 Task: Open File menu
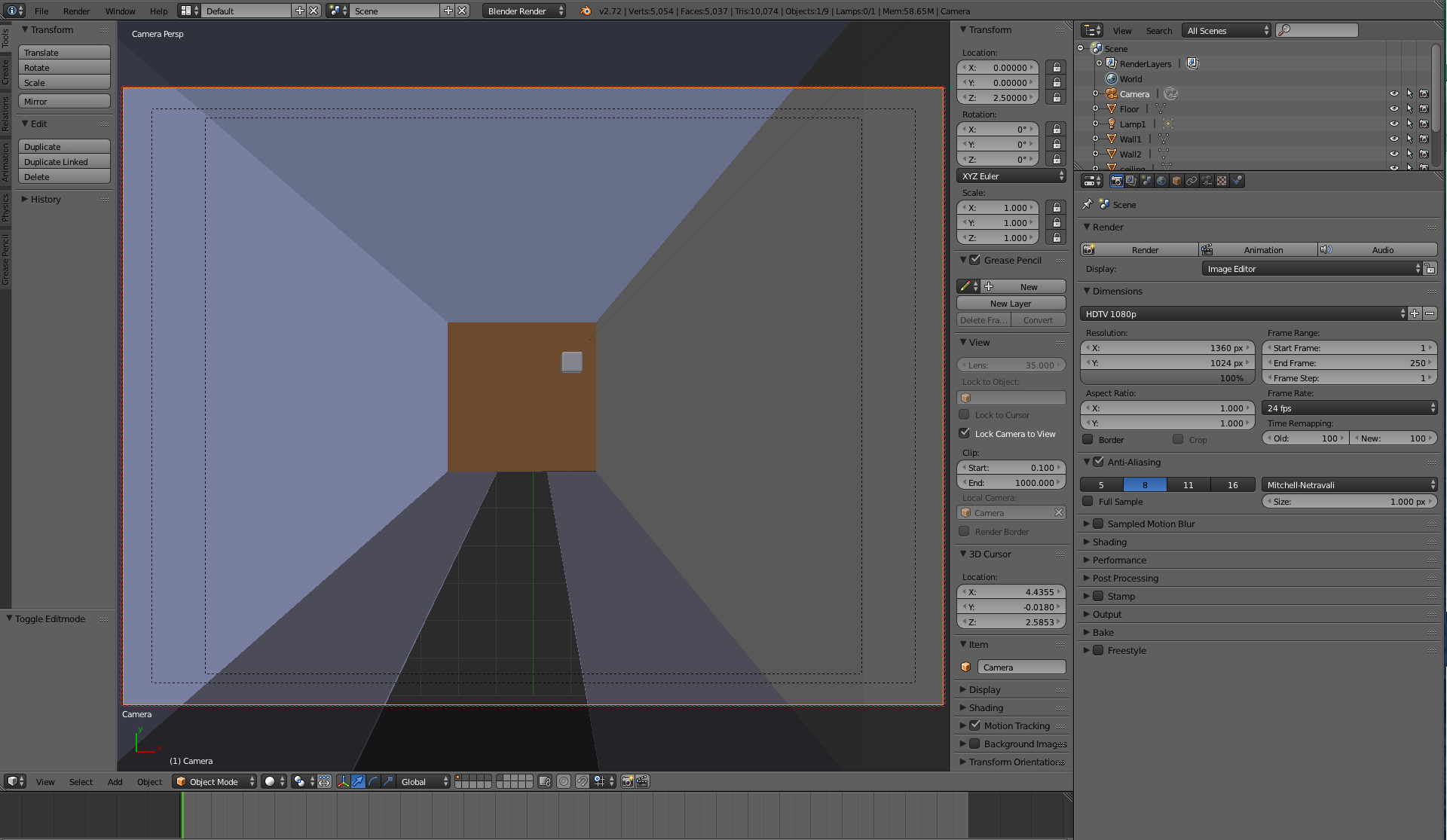[x=41, y=11]
